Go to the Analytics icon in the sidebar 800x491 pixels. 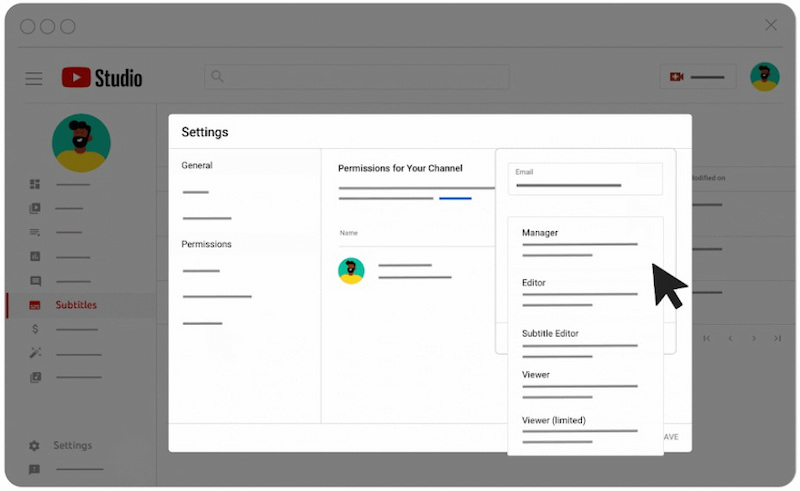35,257
